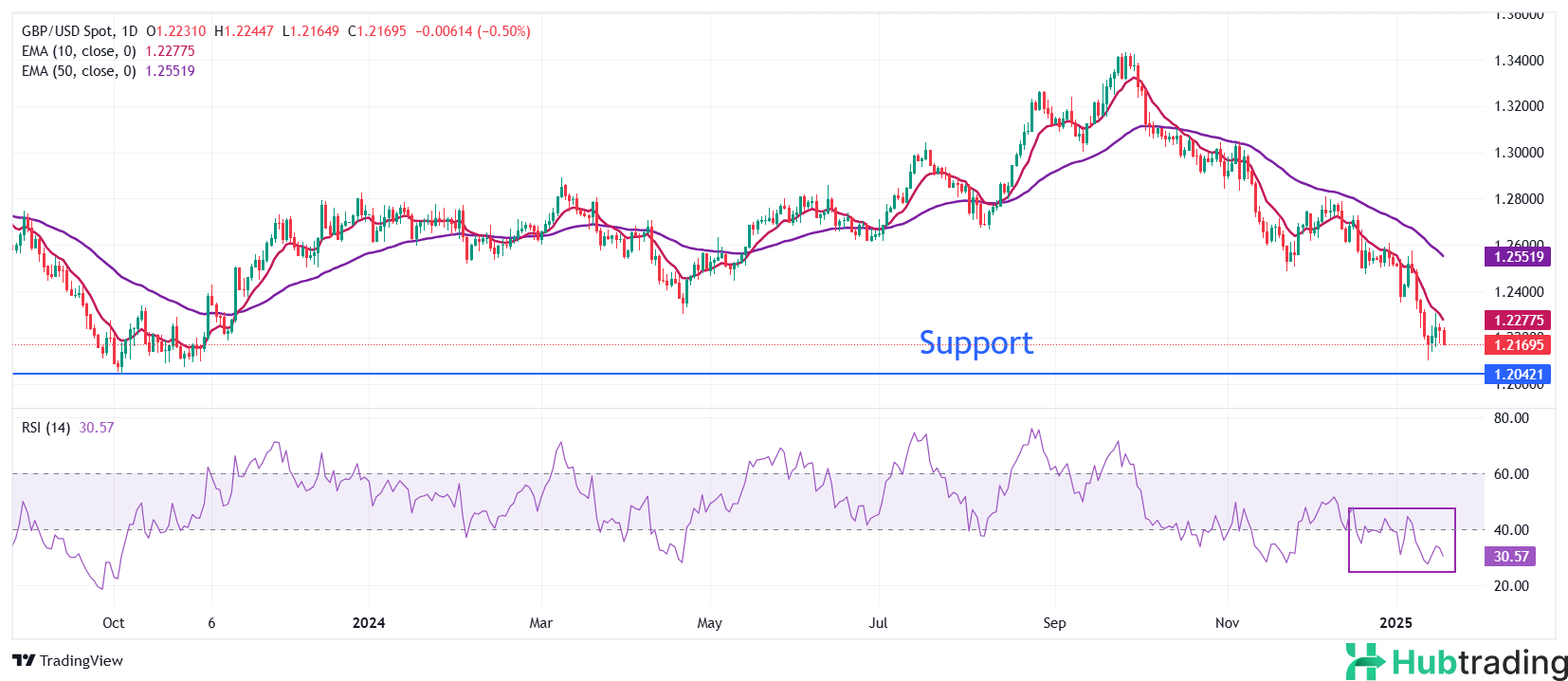Click the 1.30000 price axis label
The image size is (1568, 681).
pyautogui.click(x=1519, y=153)
